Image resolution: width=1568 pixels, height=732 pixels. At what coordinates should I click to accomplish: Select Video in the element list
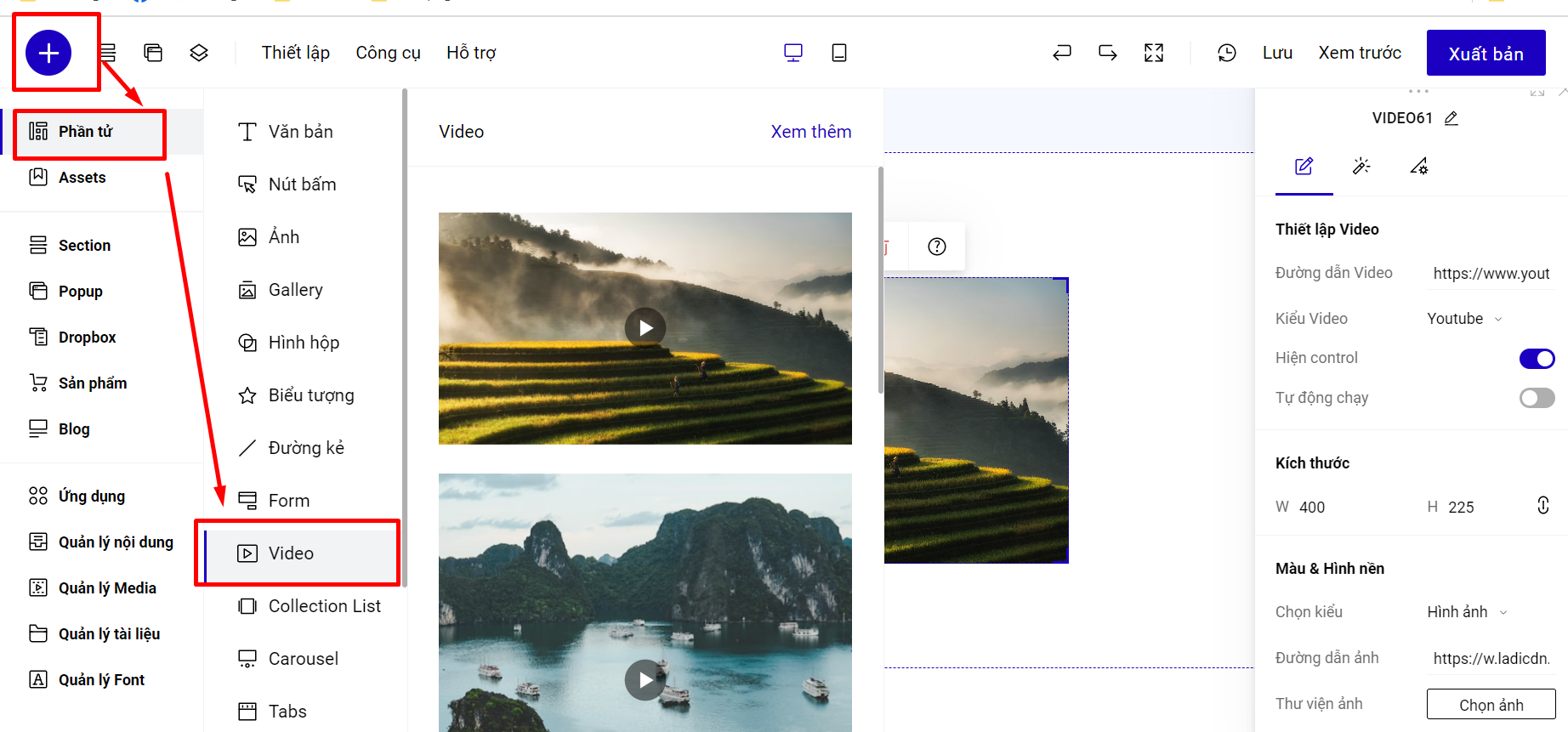click(291, 553)
